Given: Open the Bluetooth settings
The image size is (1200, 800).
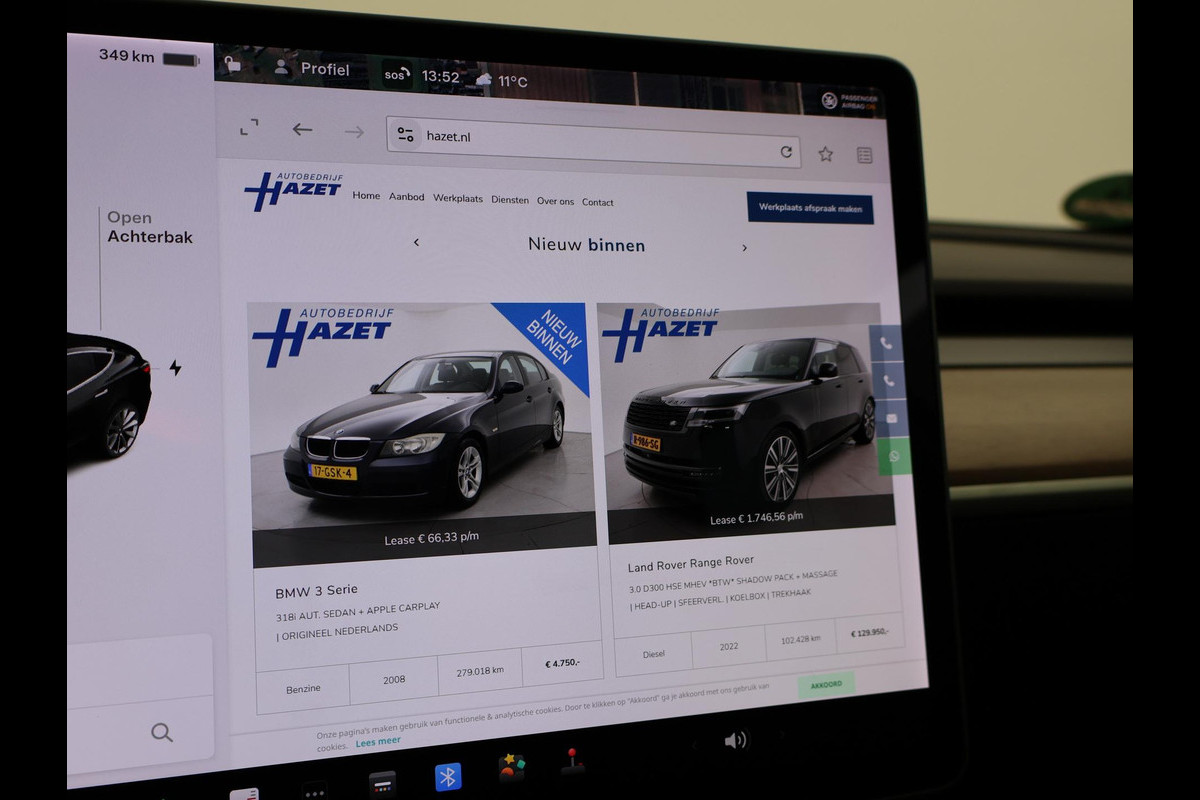Looking at the screenshot, I should 448,776.
